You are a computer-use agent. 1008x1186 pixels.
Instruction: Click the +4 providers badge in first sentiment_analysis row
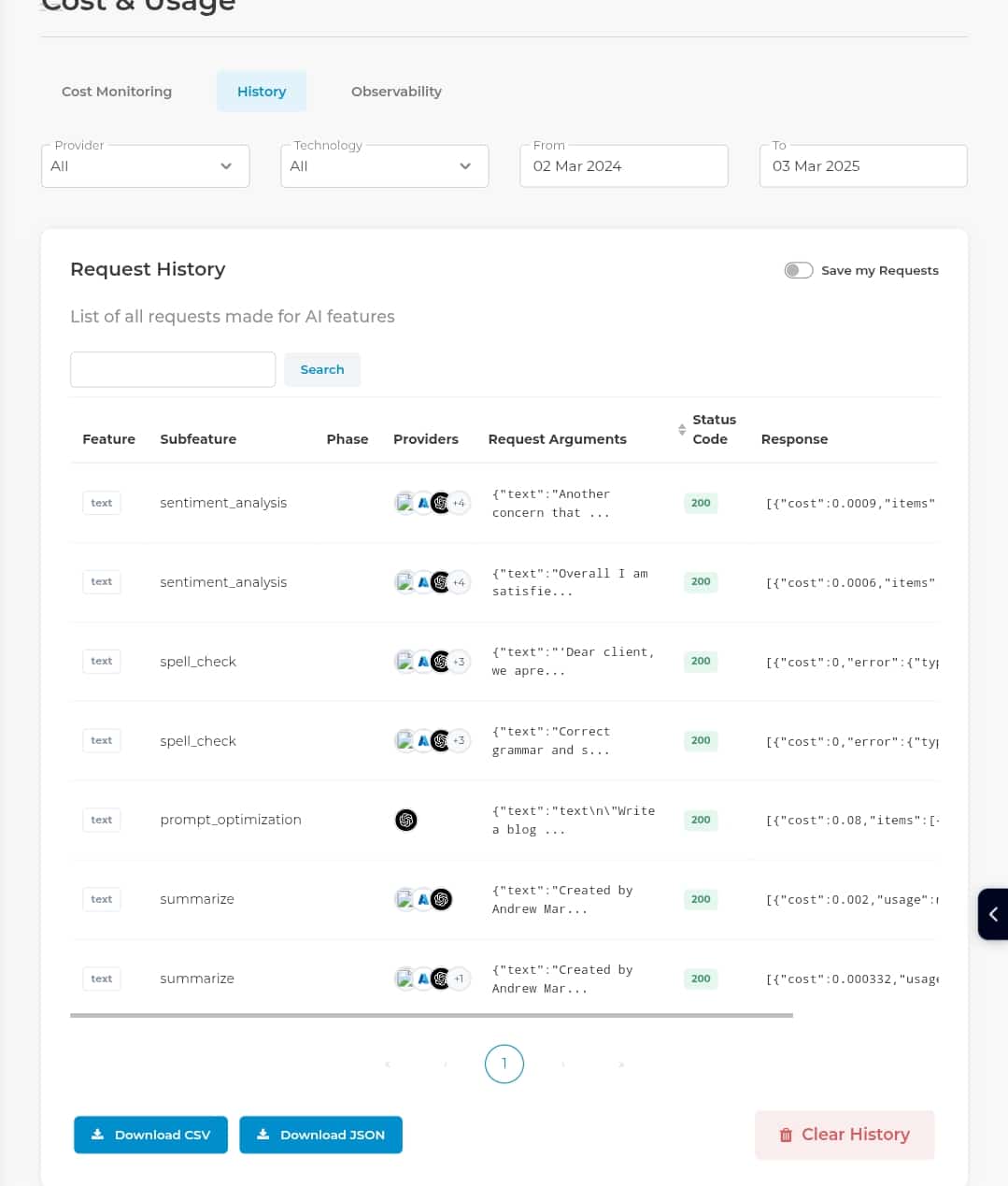click(459, 503)
